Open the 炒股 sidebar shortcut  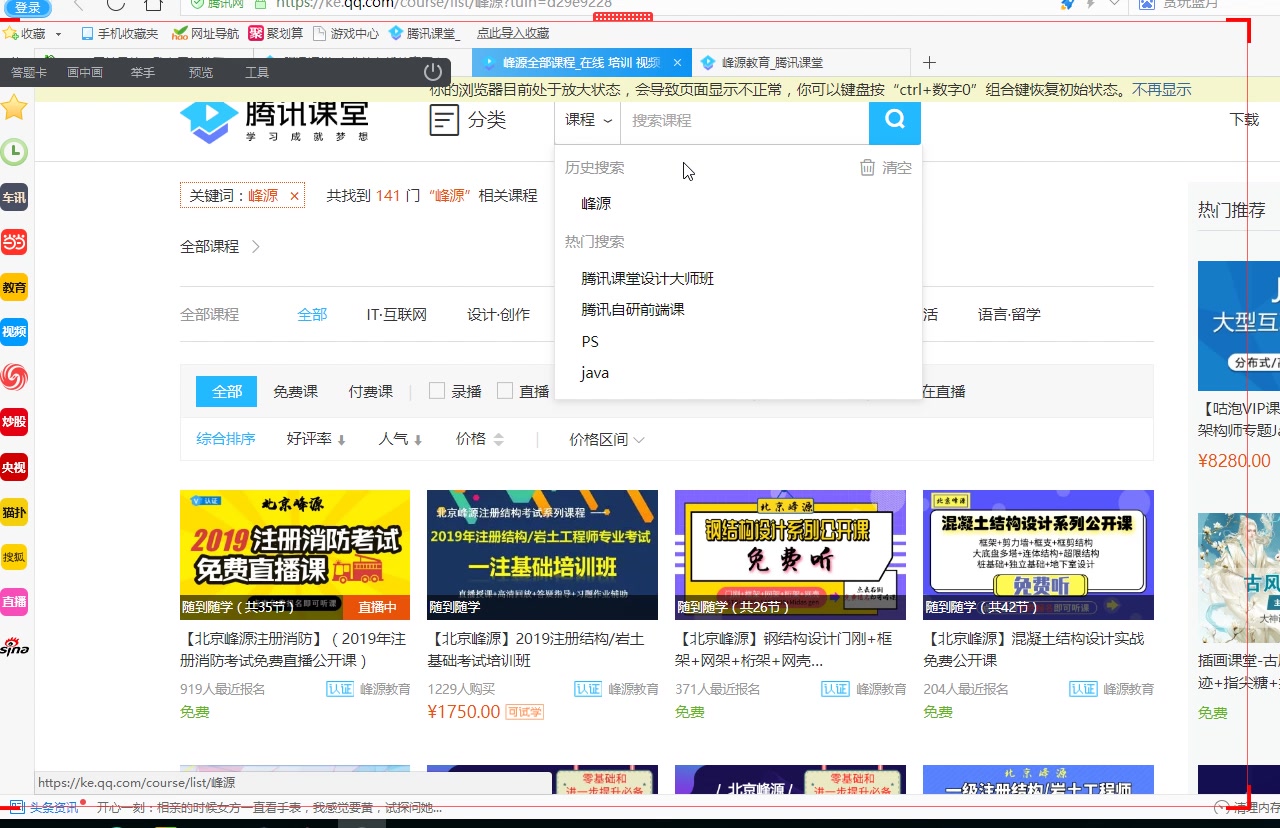coord(14,422)
